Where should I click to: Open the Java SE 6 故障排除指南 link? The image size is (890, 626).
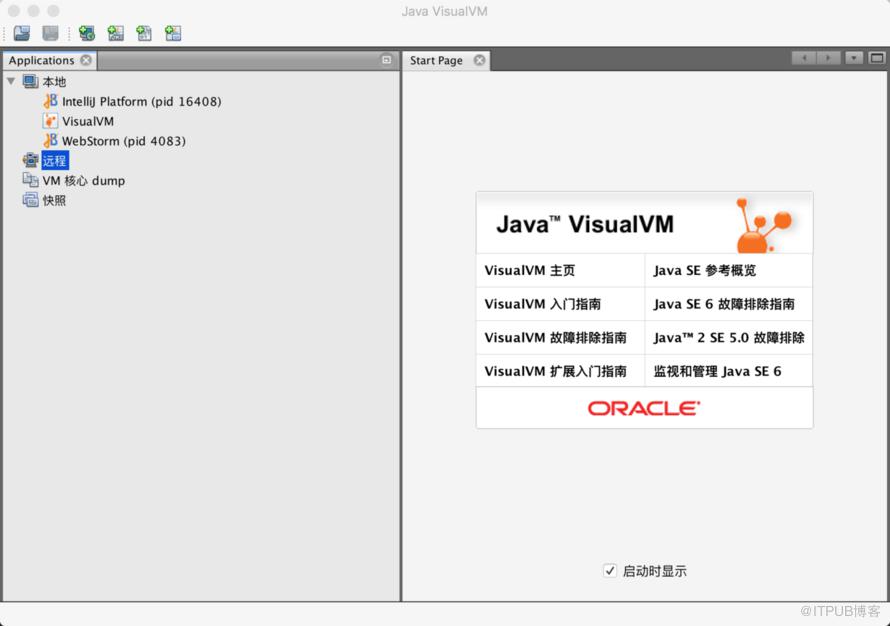pos(724,304)
